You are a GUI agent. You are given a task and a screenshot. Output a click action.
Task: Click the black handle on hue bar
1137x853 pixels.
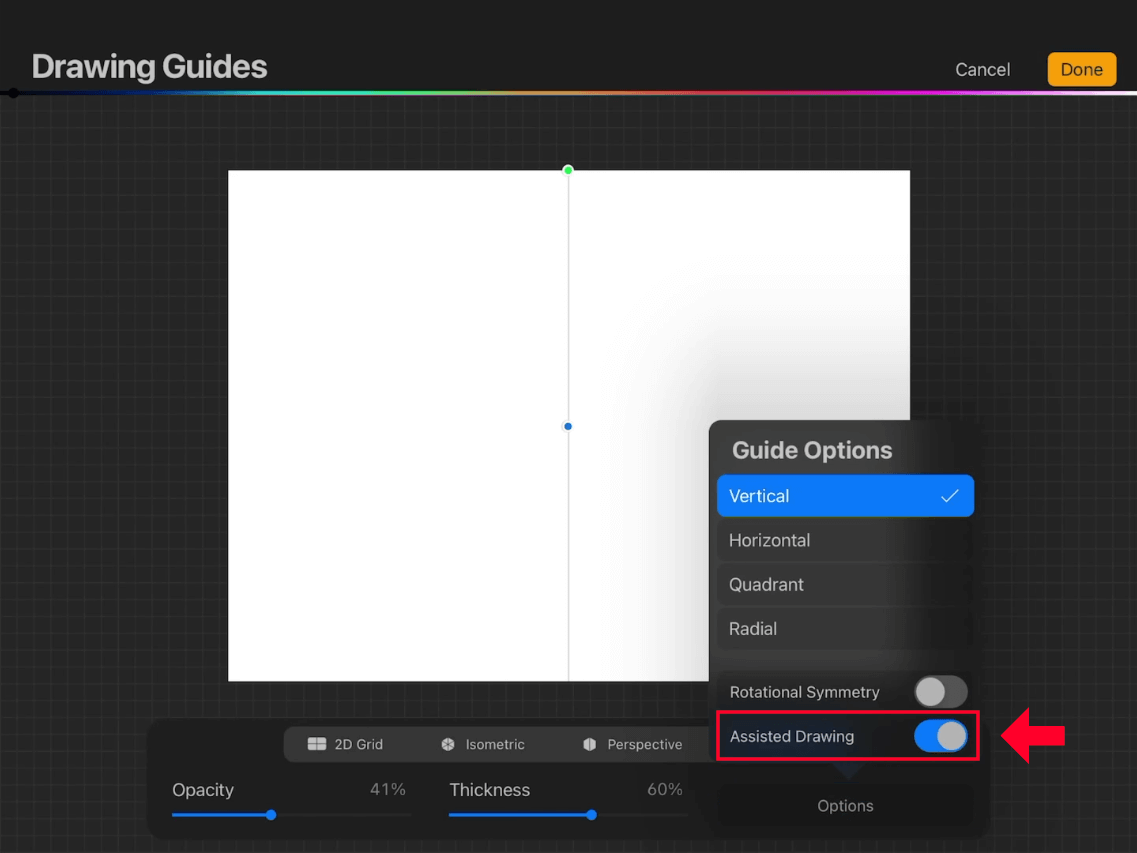pos(13,93)
